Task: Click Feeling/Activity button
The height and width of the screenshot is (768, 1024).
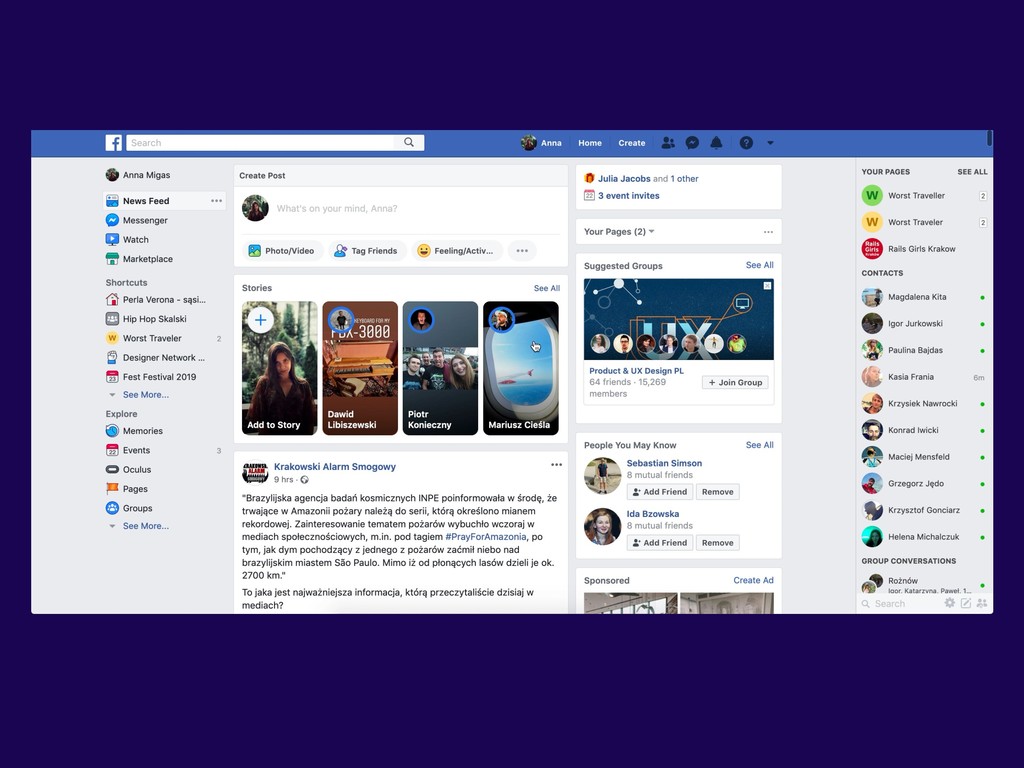Action: point(456,251)
